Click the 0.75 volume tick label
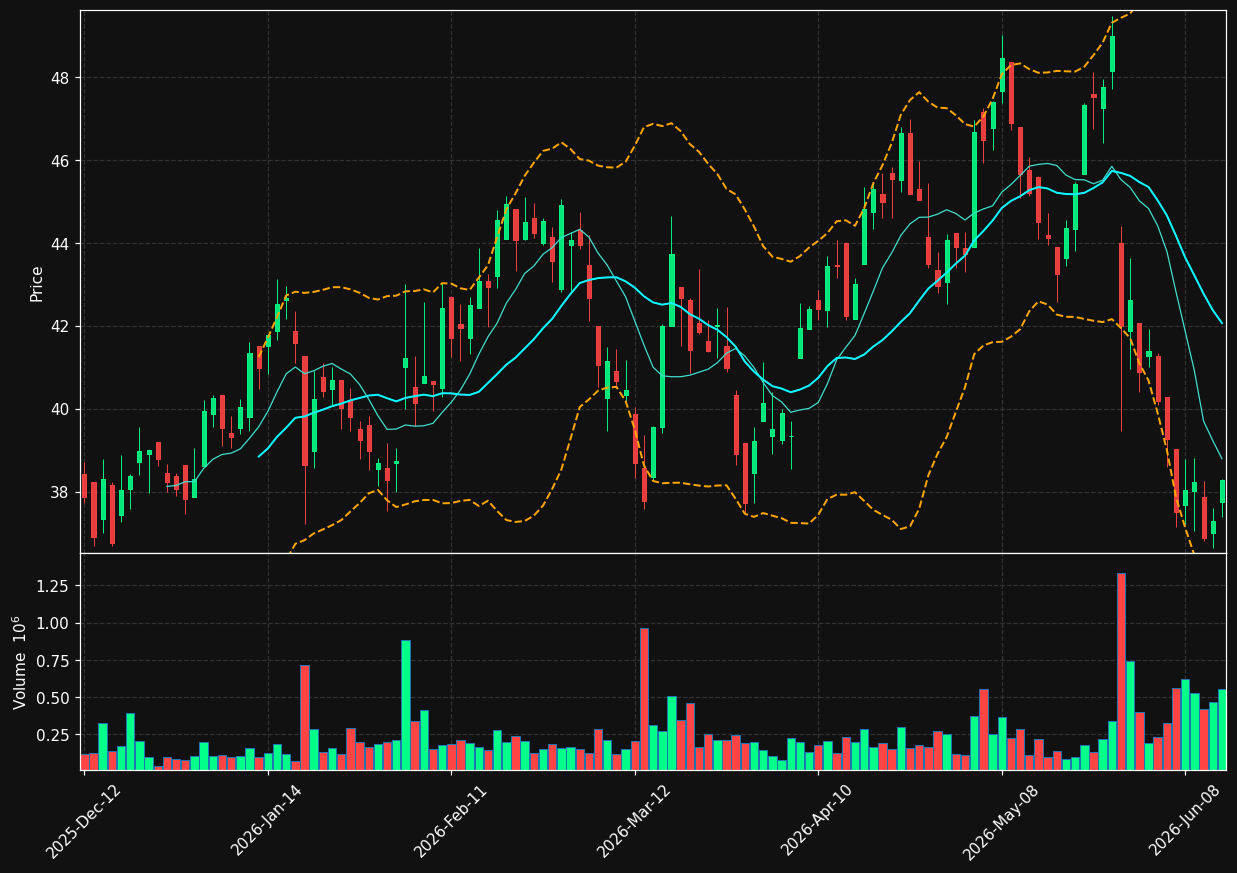 55,661
